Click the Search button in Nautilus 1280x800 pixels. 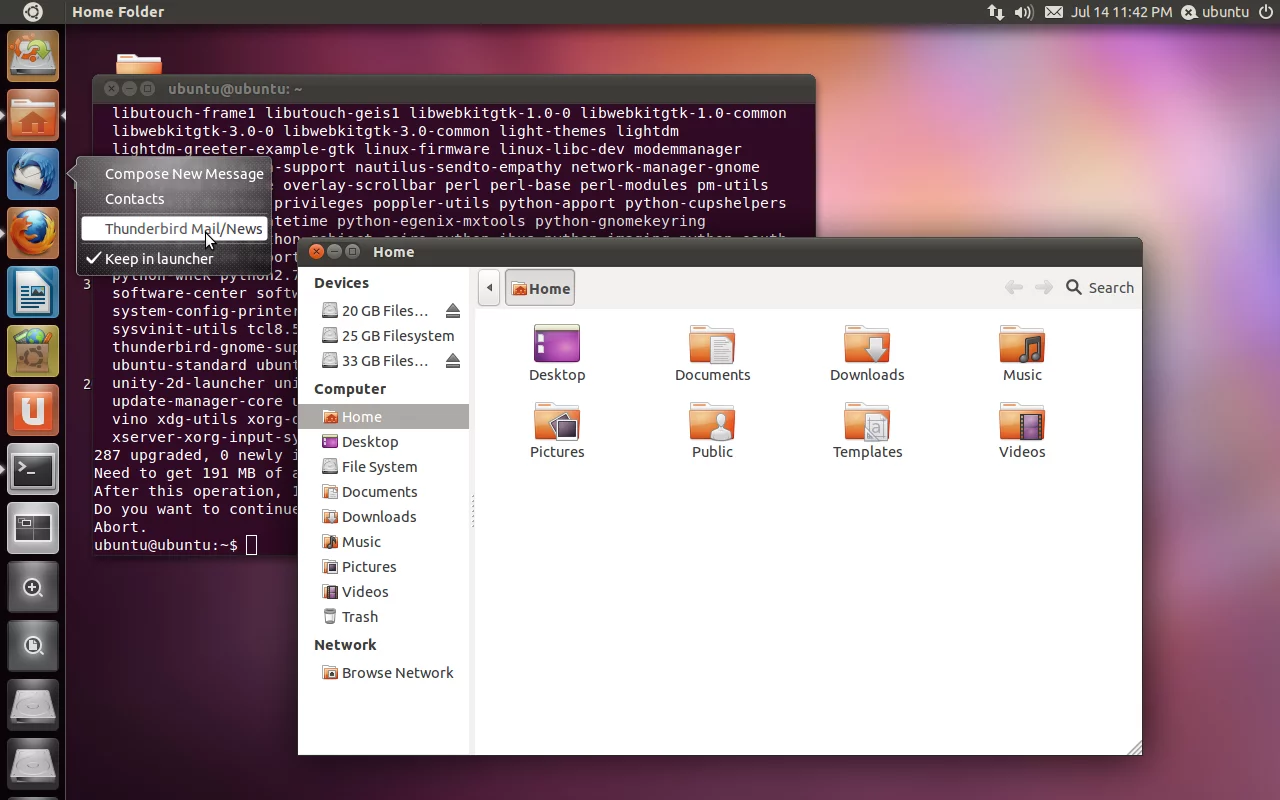[1099, 287]
